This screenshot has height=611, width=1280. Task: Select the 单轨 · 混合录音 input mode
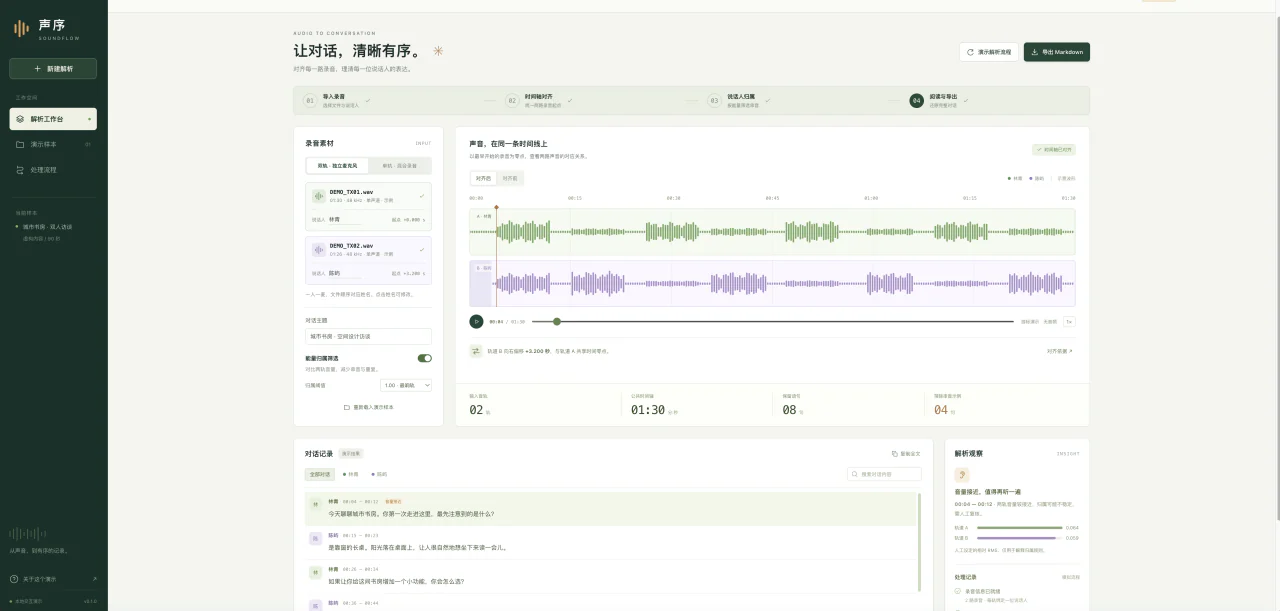pos(399,166)
